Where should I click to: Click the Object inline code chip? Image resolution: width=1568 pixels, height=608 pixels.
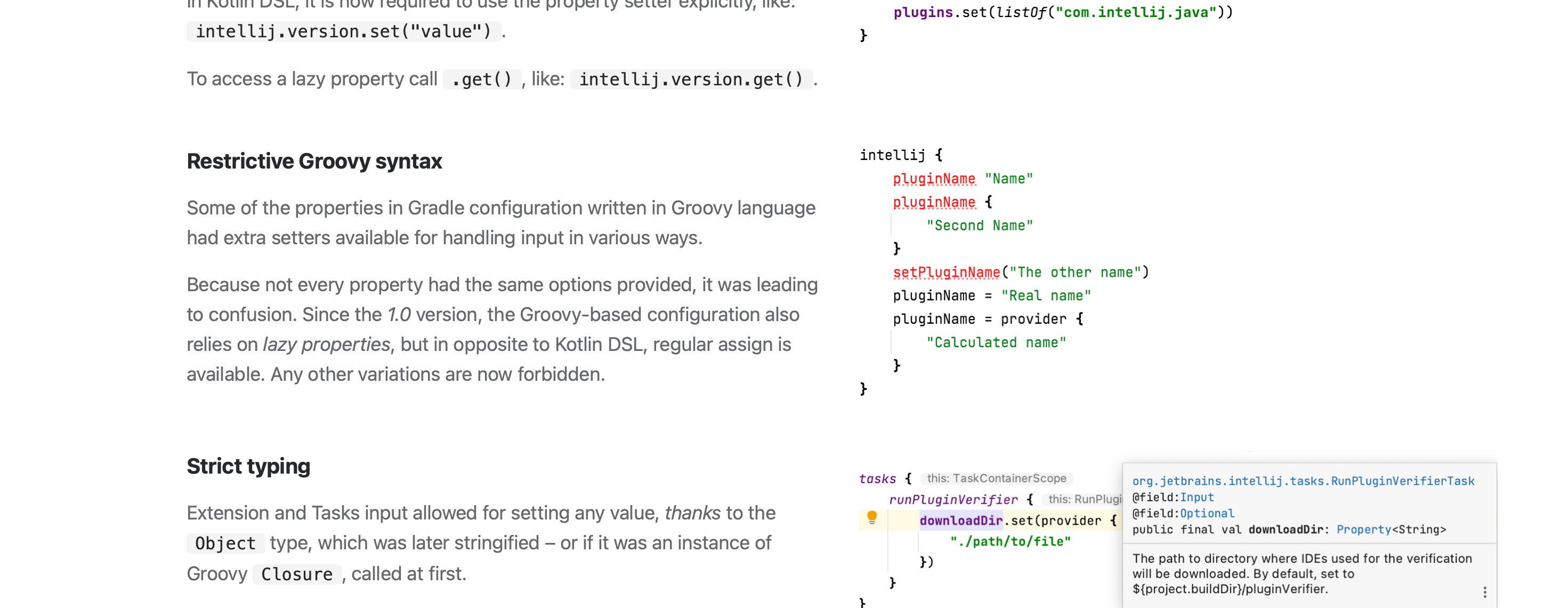click(224, 543)
